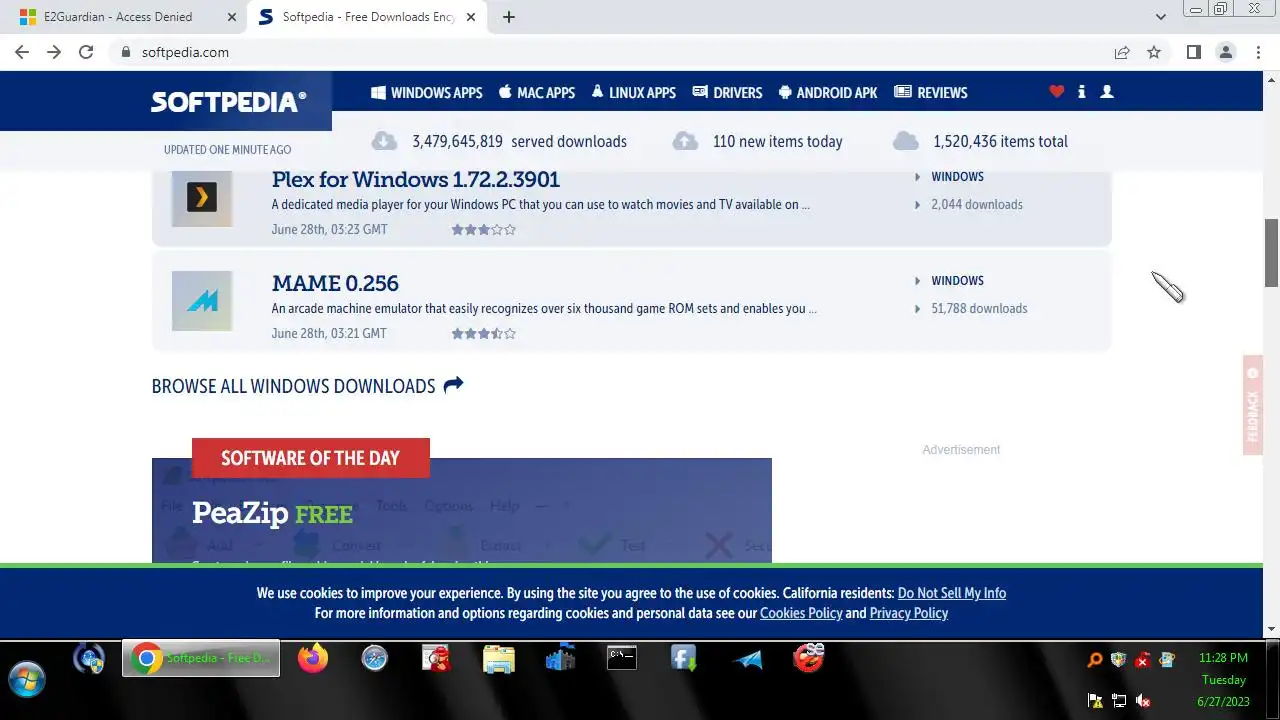Close the E2Guardian tab
This screenshot has width=1280, height=720.
232,17
